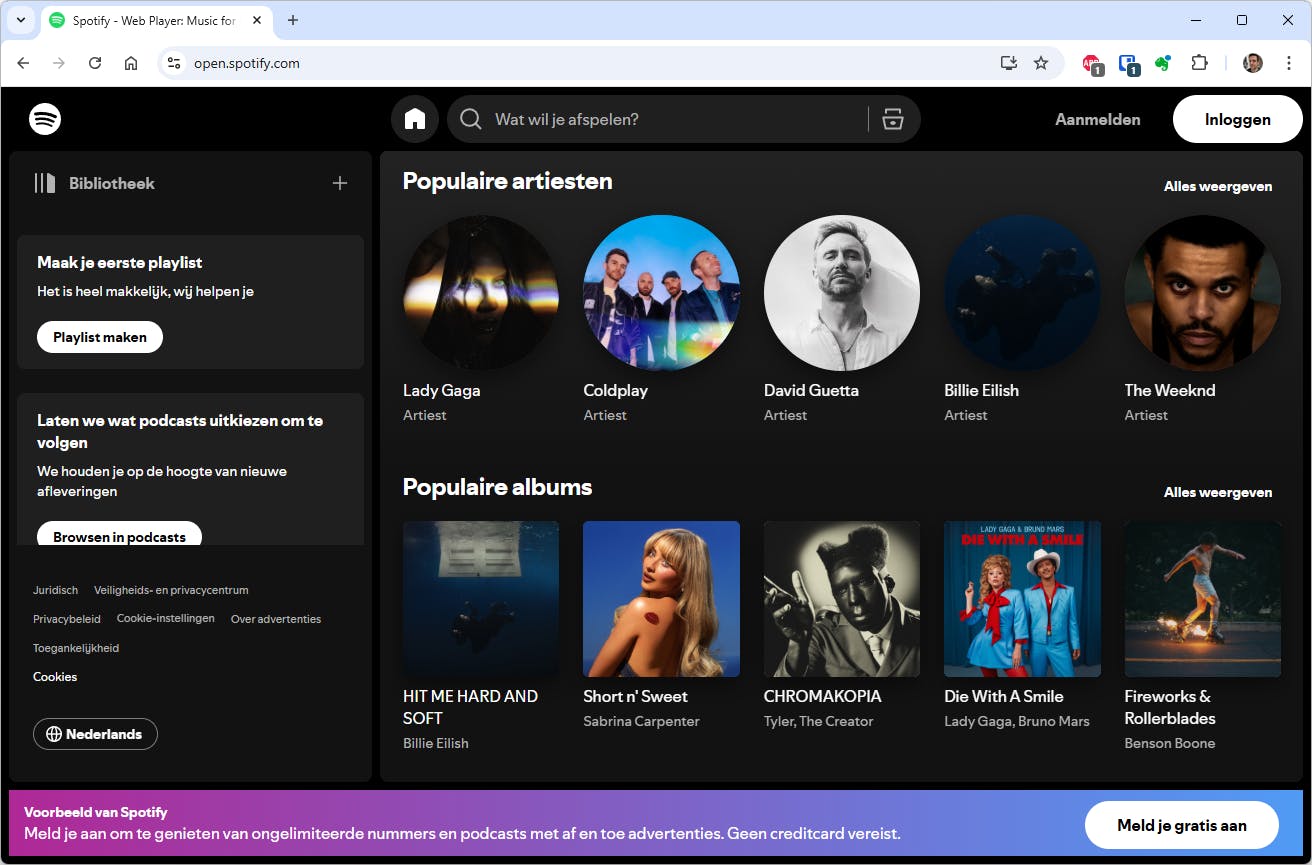Open the Populaire artiesten heading link
Image resolution: width=1312 pixels, height=865 pixels.
click(x=507, y=181)
